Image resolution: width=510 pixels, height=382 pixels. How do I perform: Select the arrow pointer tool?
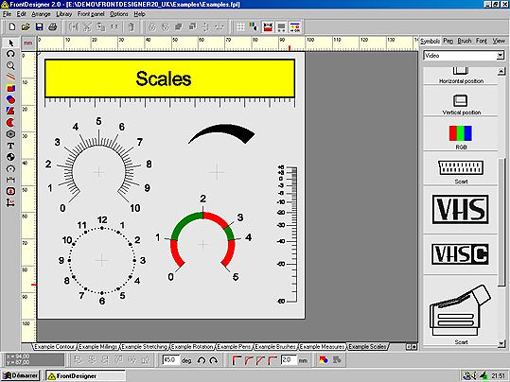[x=11, y=43]
